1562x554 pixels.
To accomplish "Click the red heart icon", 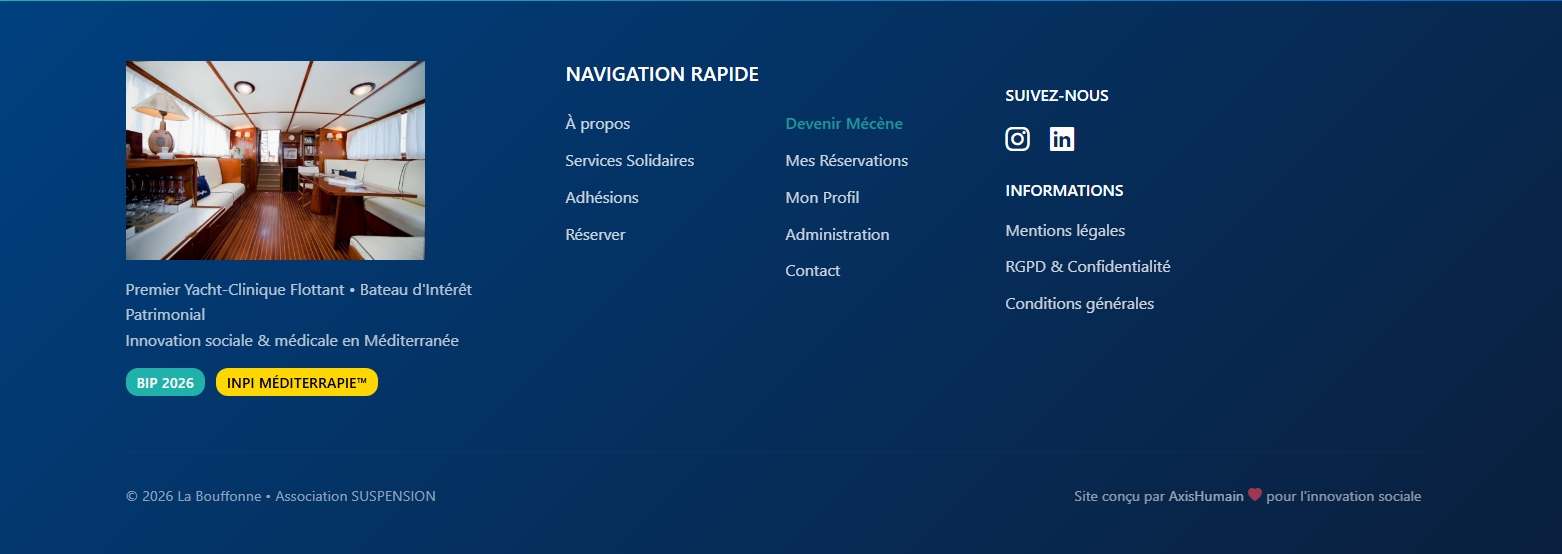I will click(1255, 495).
